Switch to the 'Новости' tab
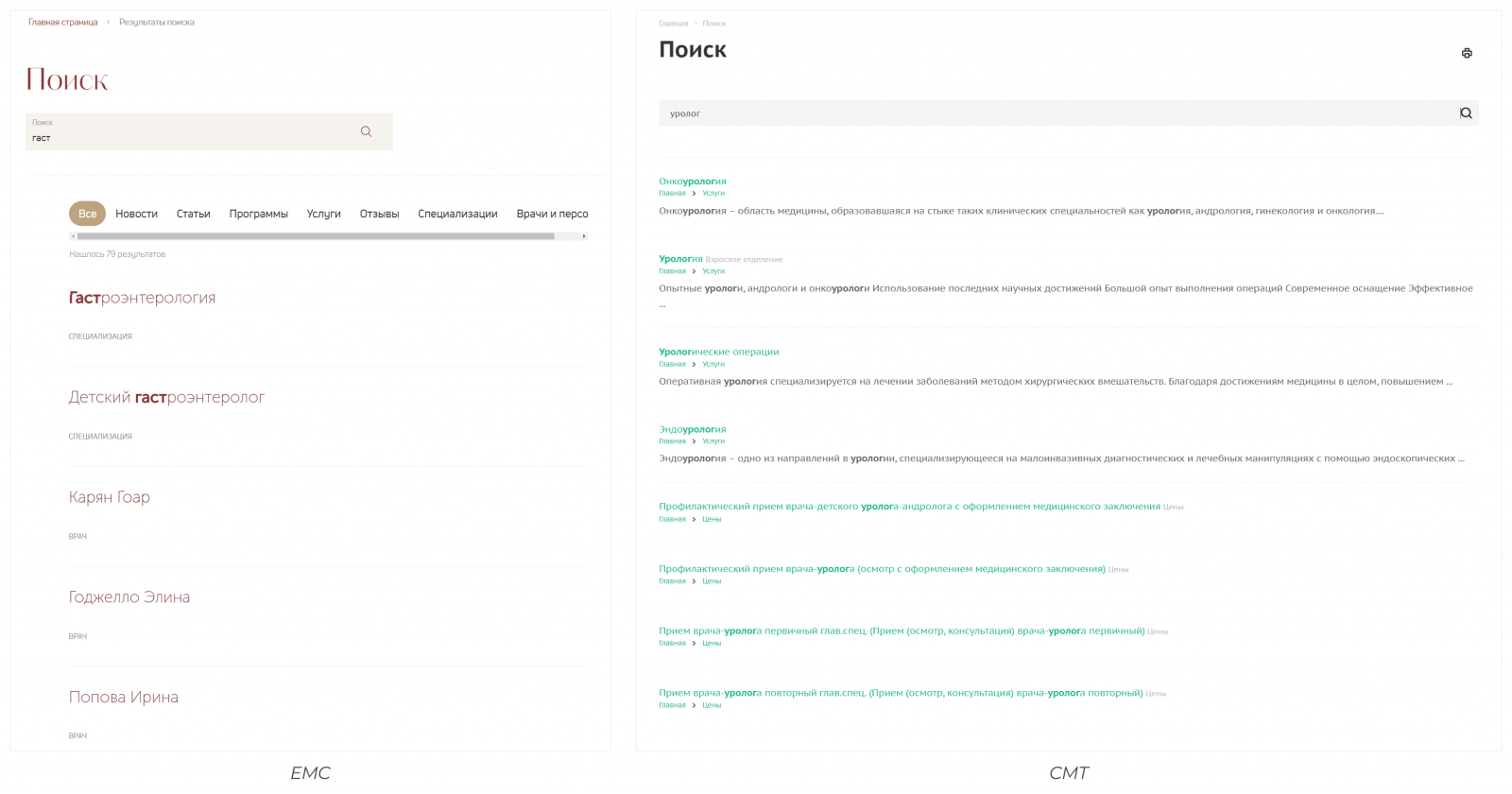Screen dimensions: 1512x794 pos(136,214)
